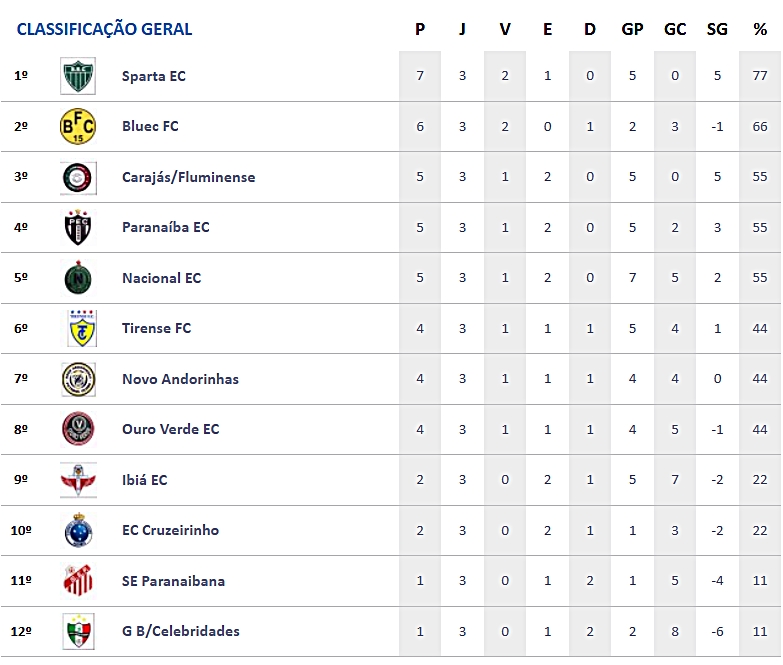Click the G B/Celebridades crest

77,631
